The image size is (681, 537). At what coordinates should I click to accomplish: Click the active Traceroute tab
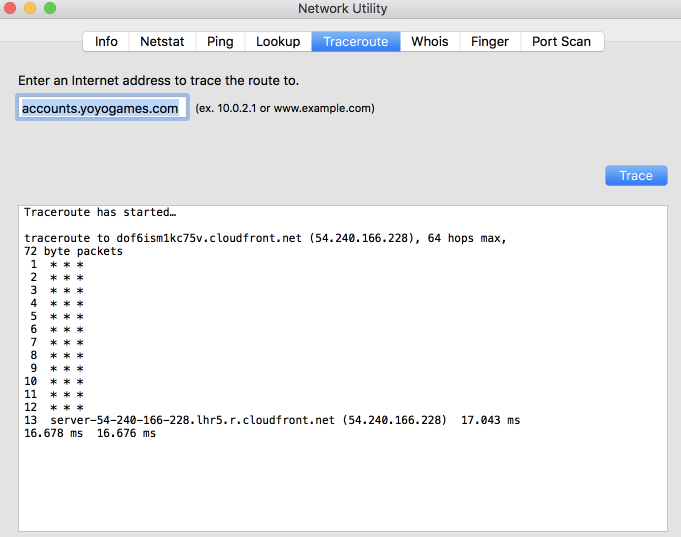pos(356,41)
